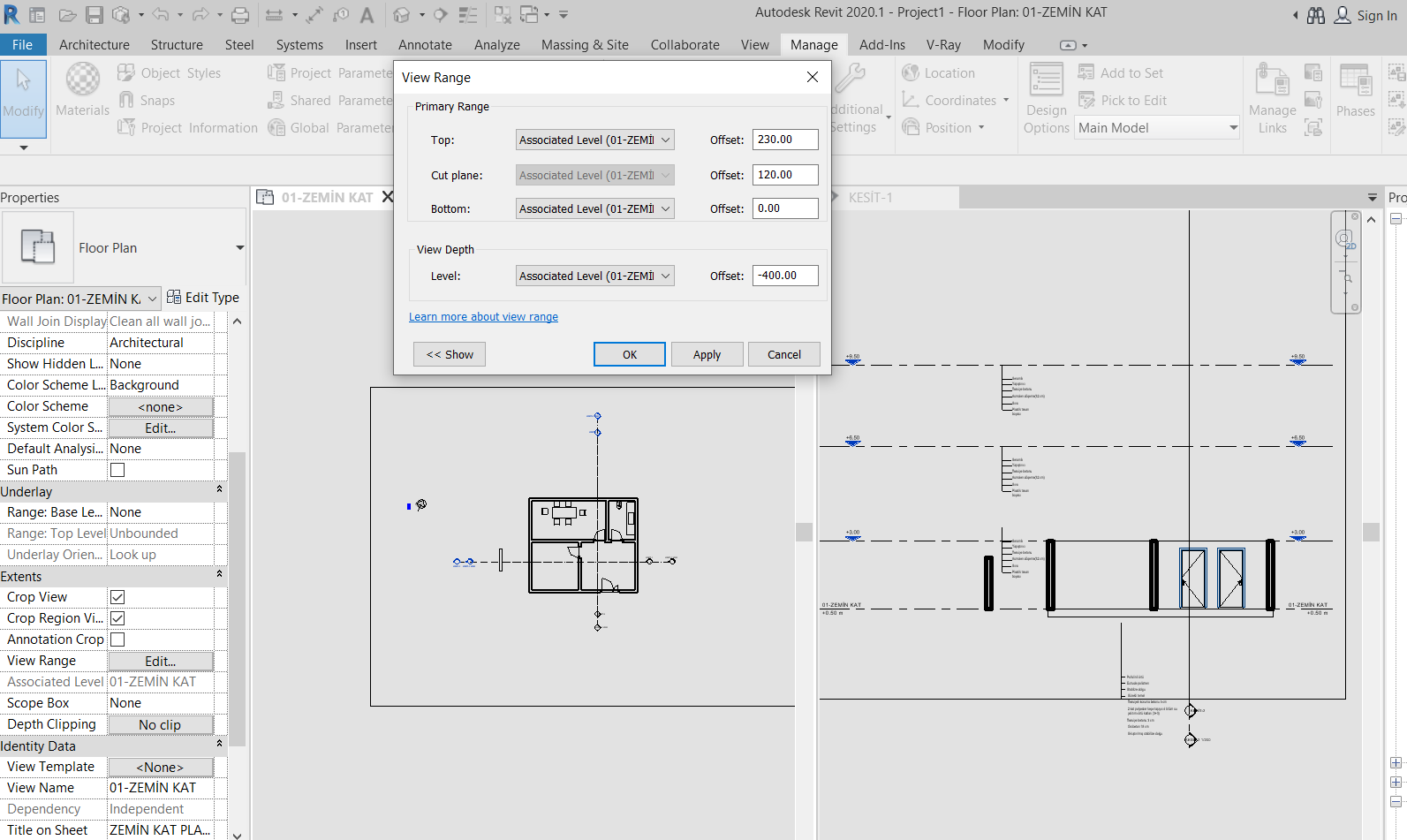Open the Phases dialog
1407x840 pixels.
pyautogui.click(x=1356, y=90)
